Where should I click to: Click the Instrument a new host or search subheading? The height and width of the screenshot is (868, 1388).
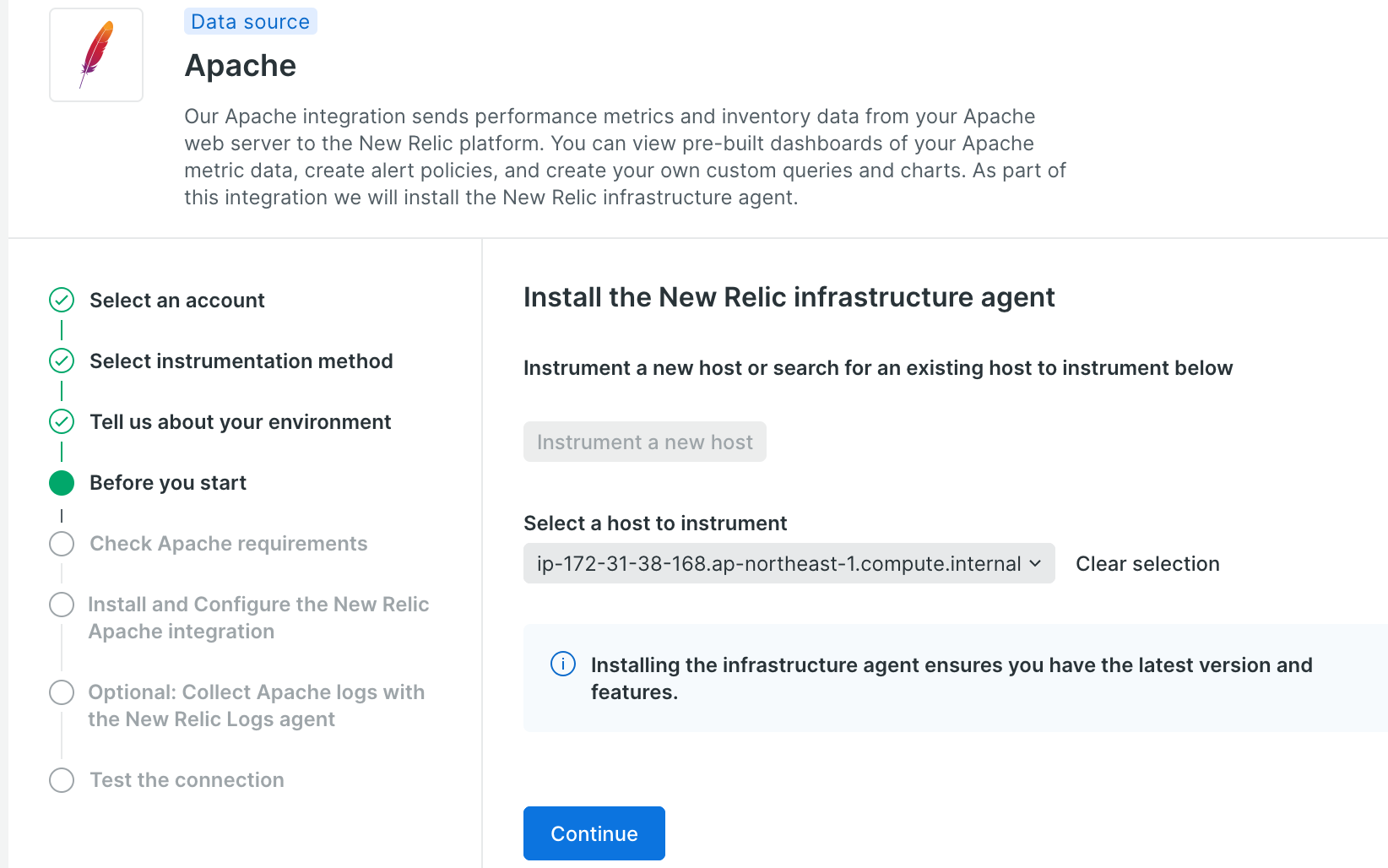pyautogui.click(x=878, y=367)
